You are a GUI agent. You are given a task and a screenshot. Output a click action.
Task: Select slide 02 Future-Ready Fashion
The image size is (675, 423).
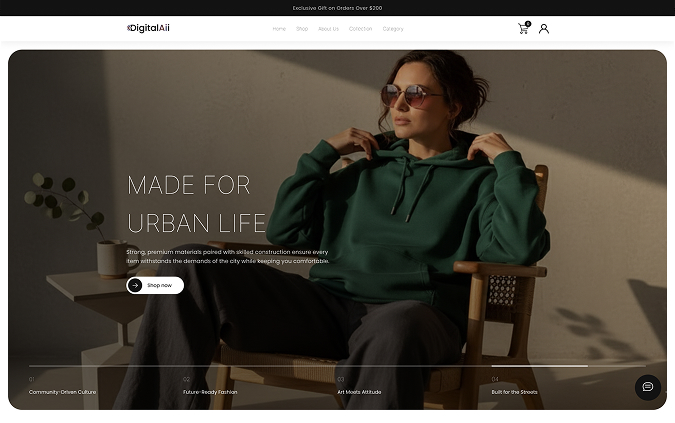pyautogui.click(x=210, y=386)
